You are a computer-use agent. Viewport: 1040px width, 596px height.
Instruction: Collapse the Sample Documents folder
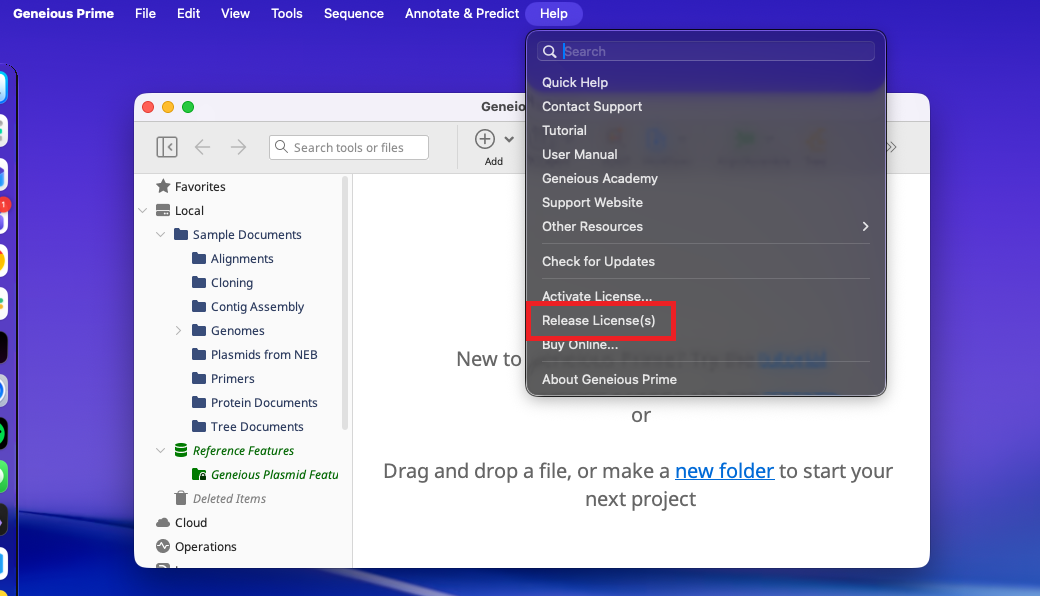(x=161, y=234)
